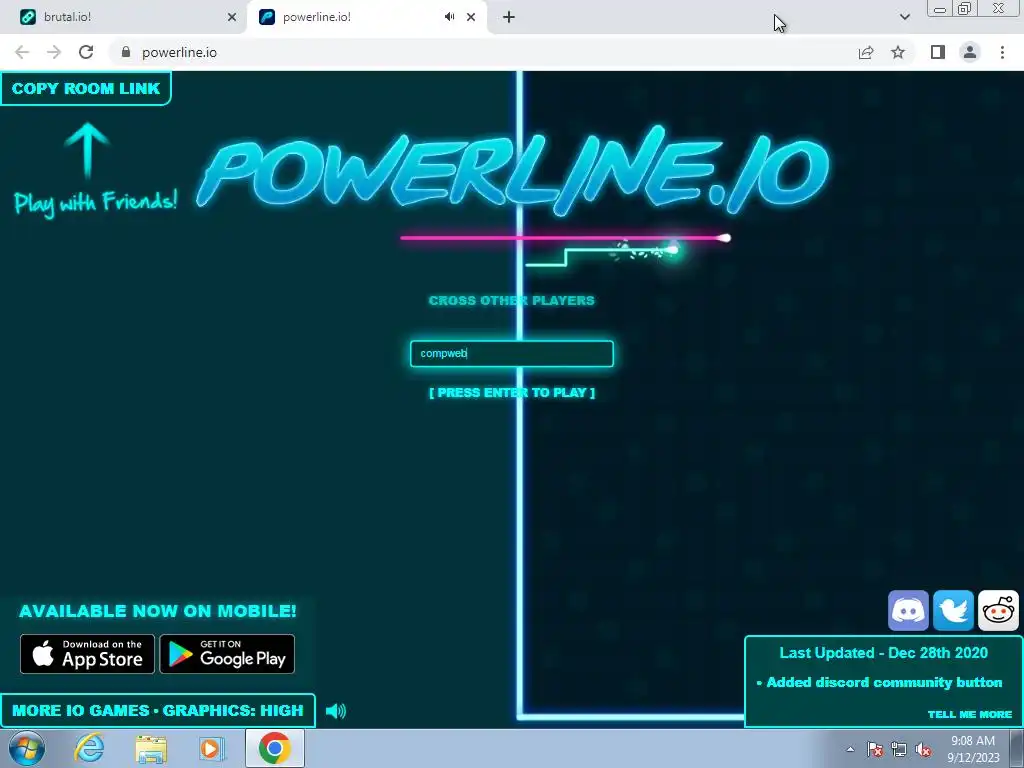
Task: Bookmark this page with star icon
Action: point(898,52)
